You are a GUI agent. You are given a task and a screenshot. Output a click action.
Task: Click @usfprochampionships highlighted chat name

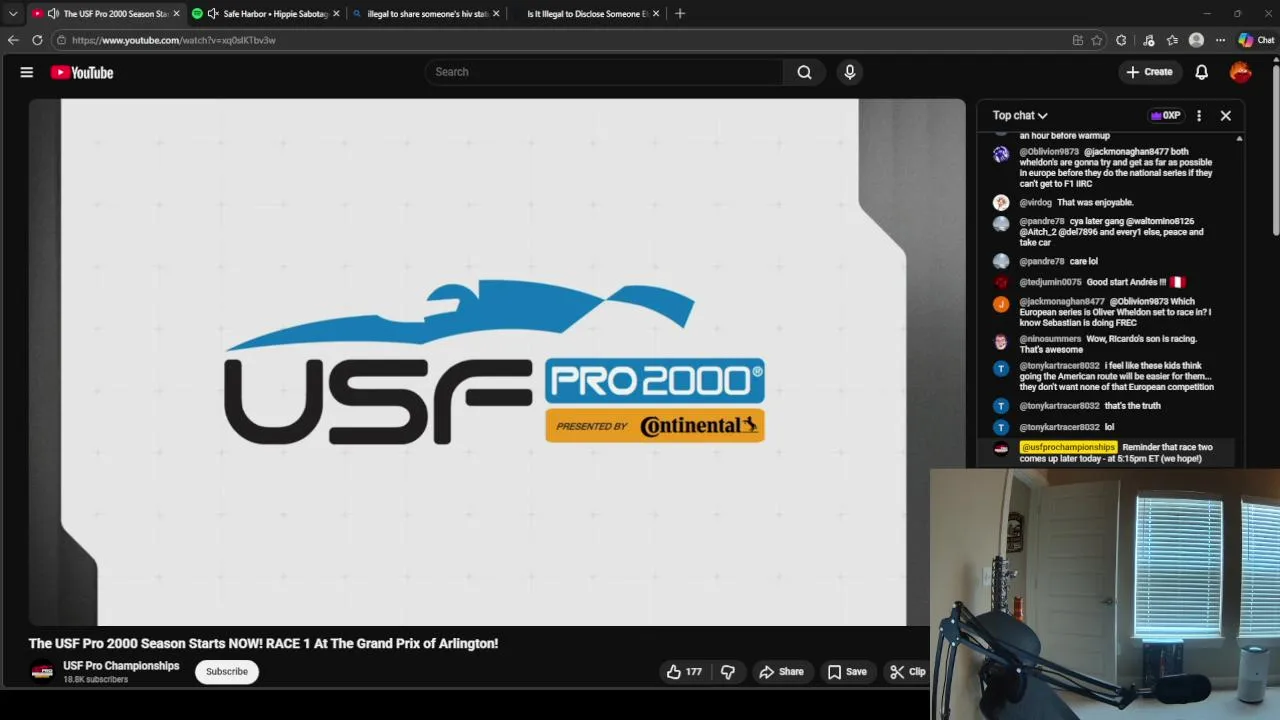[1068, 447]
